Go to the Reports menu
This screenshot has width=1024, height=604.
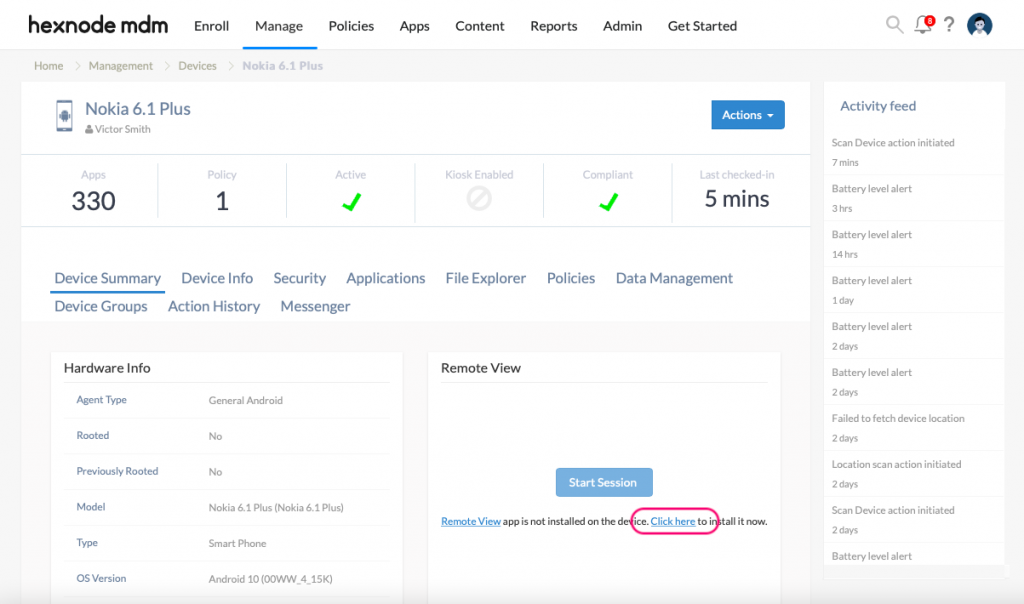(553, 26)
